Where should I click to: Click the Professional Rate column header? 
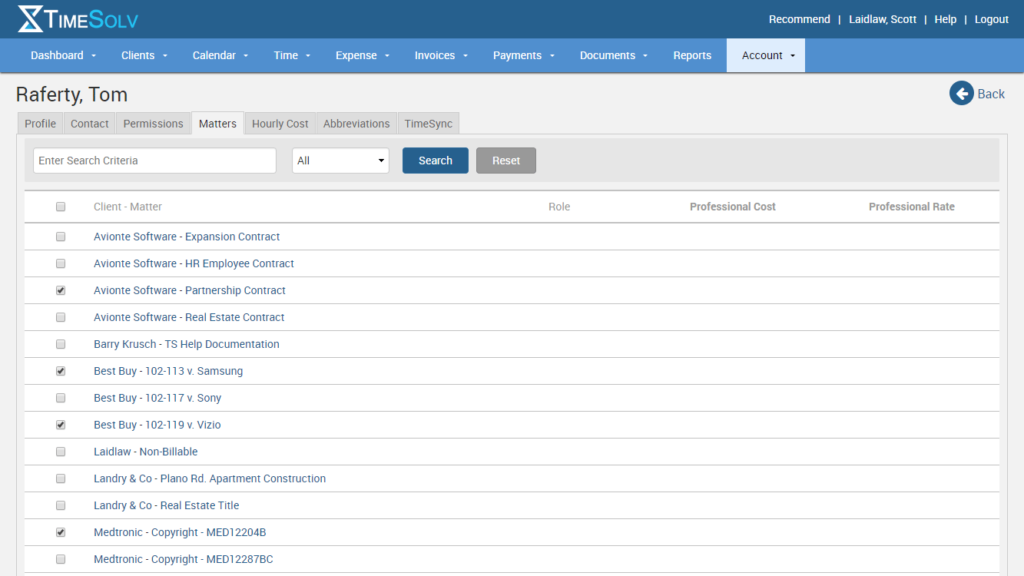point(912,206)
